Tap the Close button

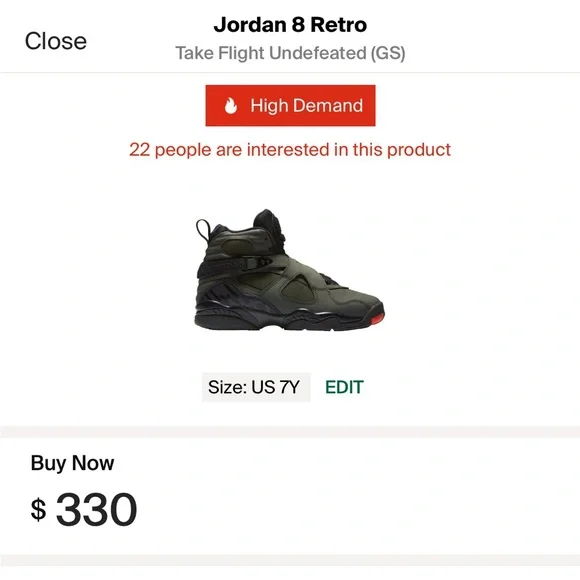pos(56,41)
